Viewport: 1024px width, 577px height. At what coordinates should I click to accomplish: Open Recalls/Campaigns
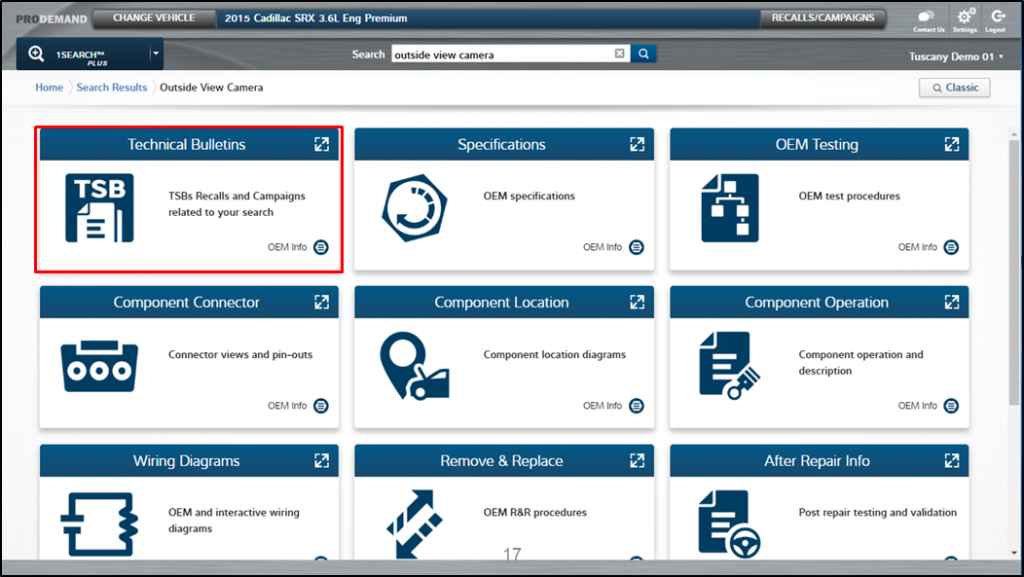coord(823,18)
